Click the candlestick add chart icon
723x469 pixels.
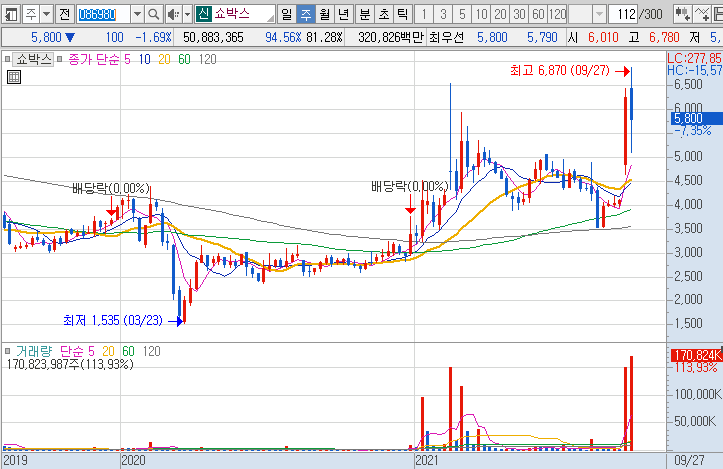click(682, 14)
